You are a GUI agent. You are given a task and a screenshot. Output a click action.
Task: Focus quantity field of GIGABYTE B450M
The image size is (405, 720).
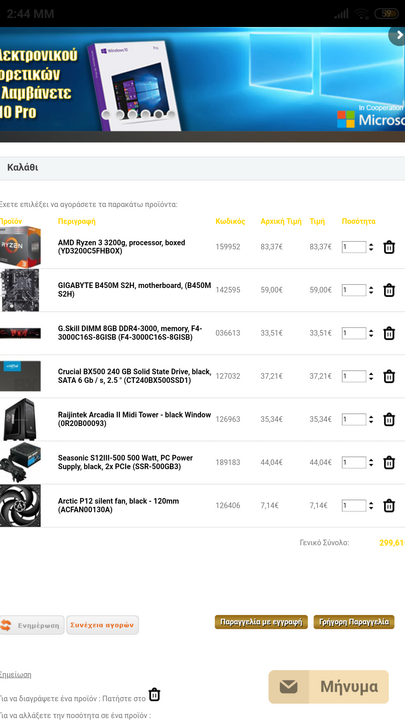354,290
